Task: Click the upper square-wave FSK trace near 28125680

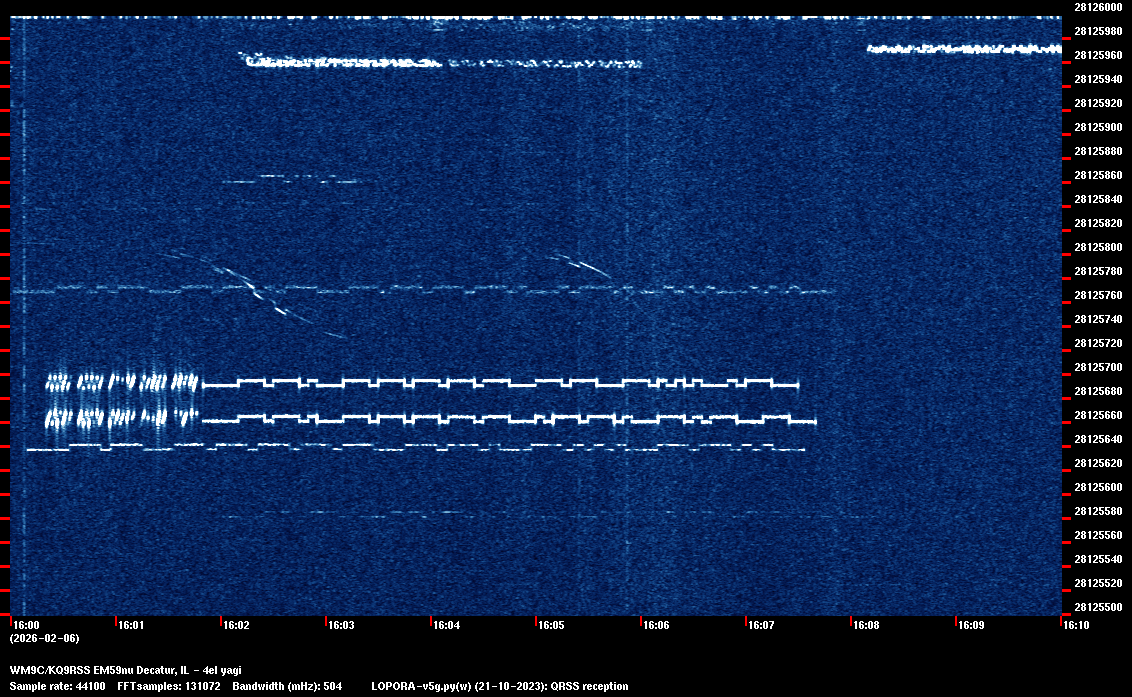Action: [500, 383]
